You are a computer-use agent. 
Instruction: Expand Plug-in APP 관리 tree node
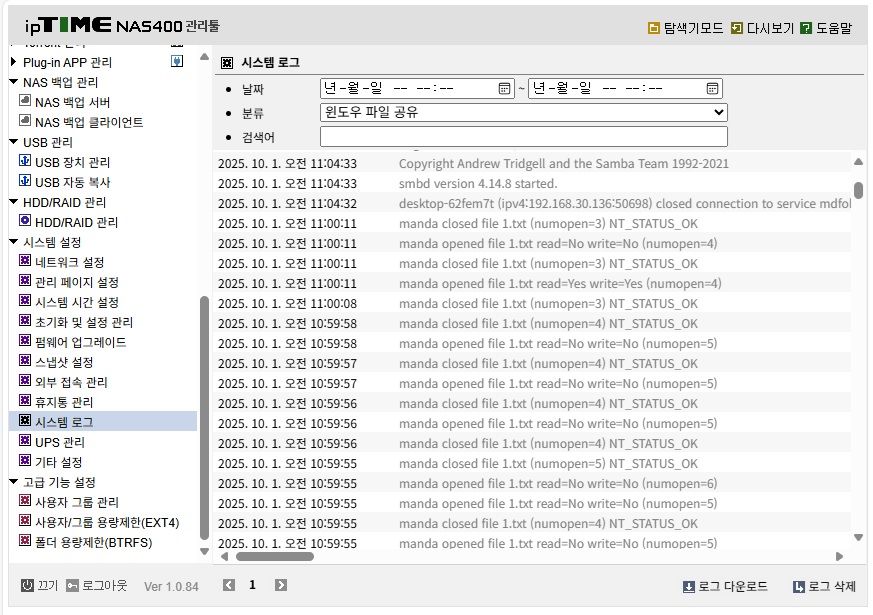coord(13,62)
